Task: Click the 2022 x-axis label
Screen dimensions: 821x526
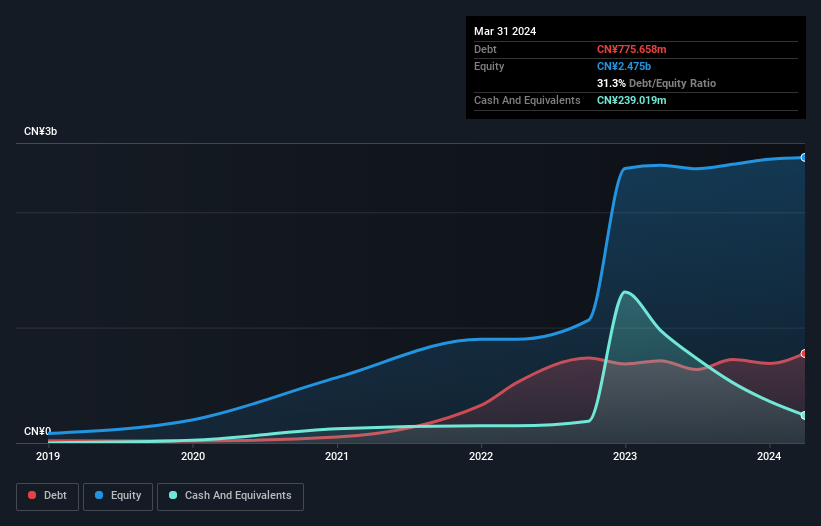Action: pos(481,456)
